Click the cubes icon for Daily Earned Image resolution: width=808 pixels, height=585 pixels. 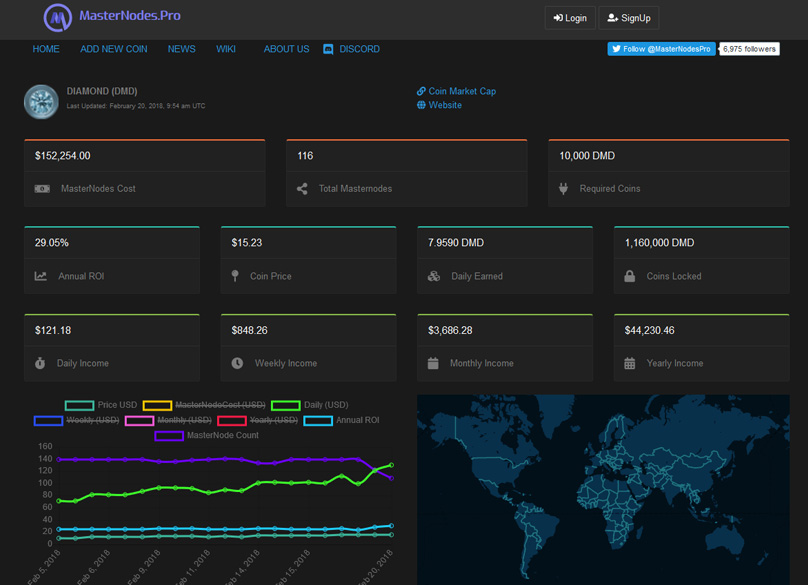coord(434,276)
